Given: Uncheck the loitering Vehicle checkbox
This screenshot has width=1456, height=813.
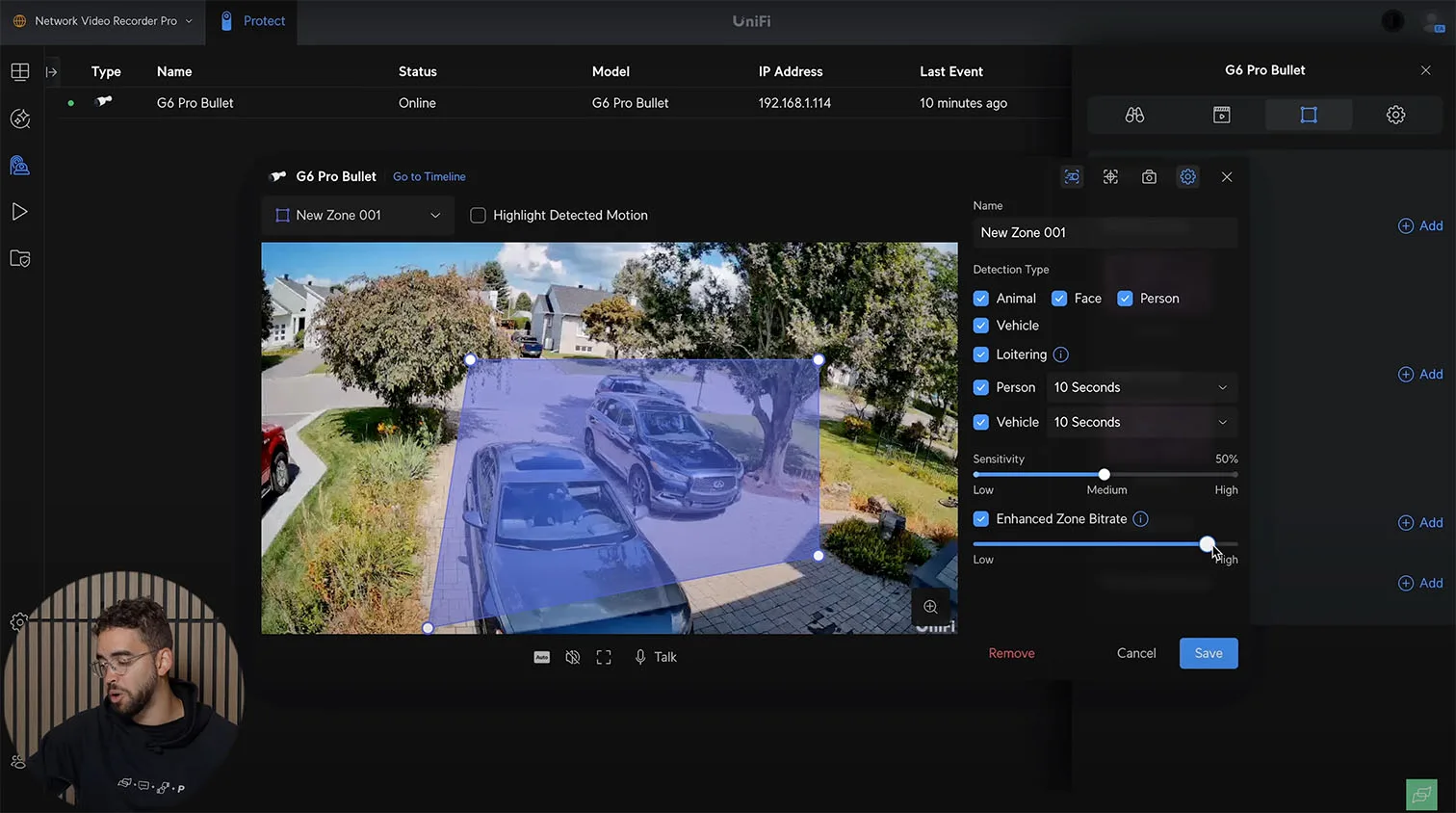Looking at the screenshot, I should coord(981,422).
